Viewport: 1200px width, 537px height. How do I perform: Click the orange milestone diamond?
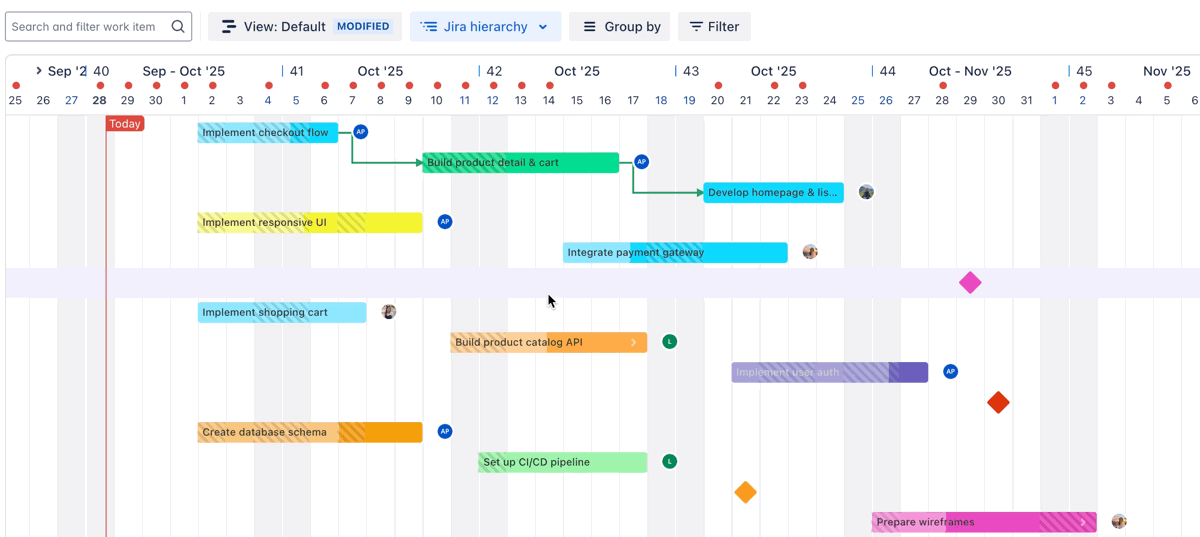click(745, 492)
